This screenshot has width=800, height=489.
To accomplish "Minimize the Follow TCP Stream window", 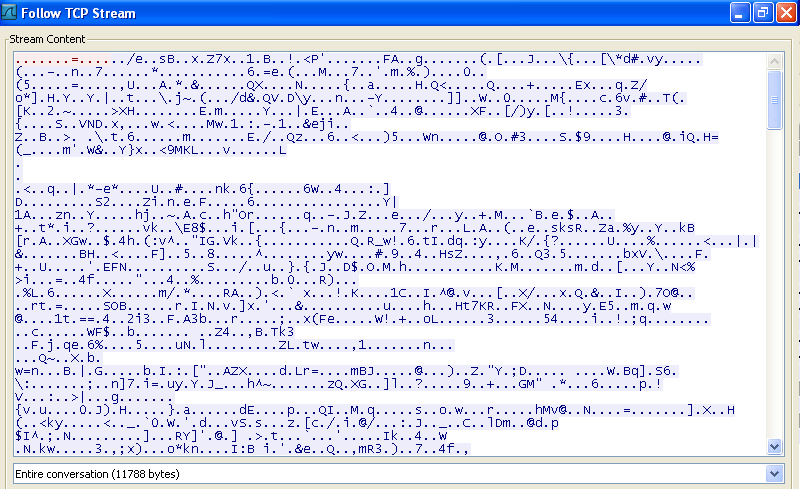I will click(739, 13).
